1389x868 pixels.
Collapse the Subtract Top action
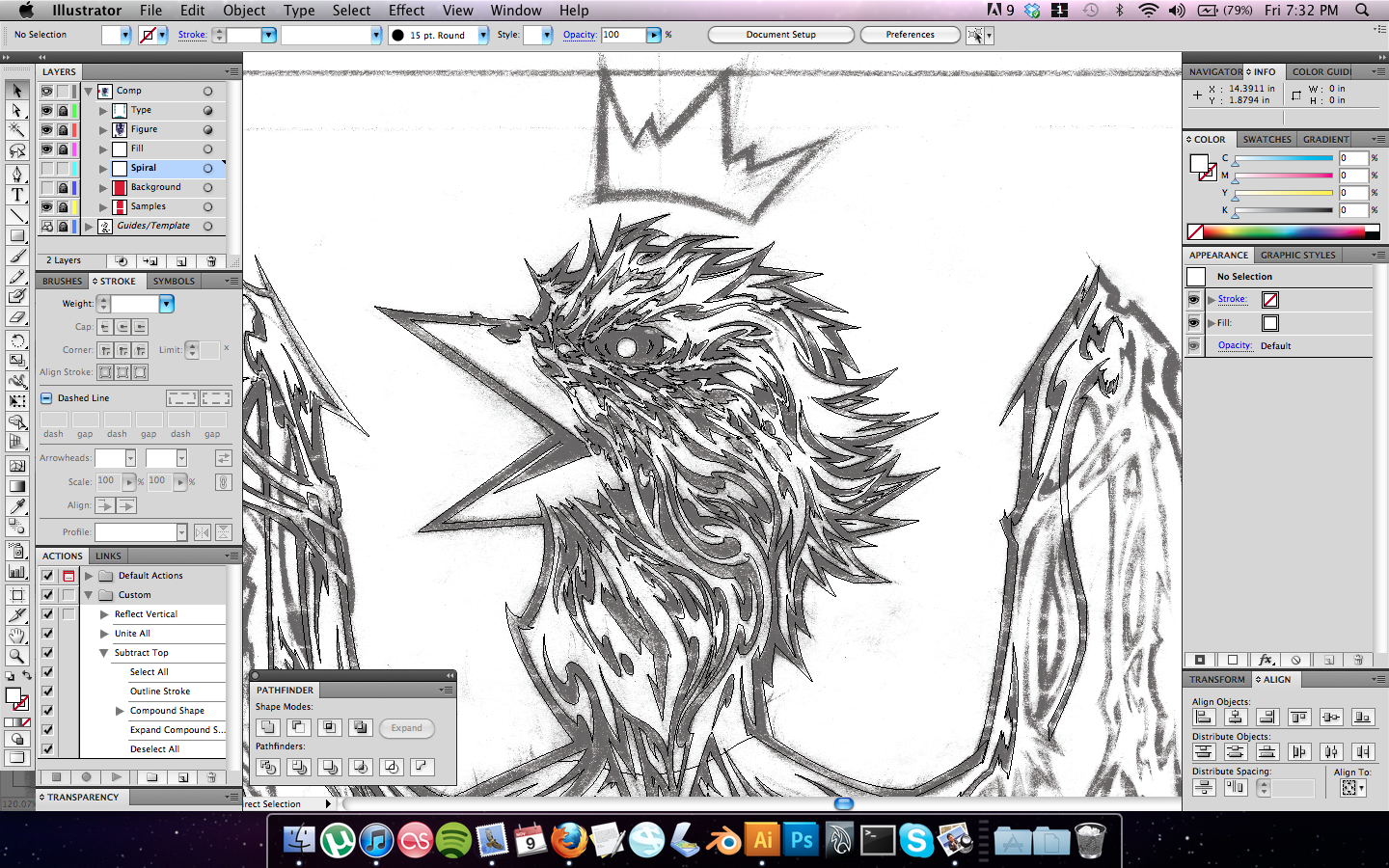point(104,653)
